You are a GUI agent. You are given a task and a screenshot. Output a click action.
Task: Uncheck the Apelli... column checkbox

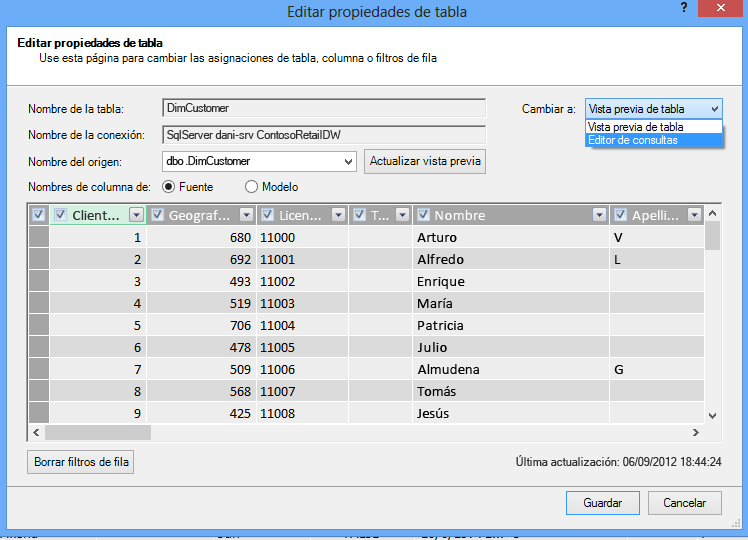pos(620,215)
